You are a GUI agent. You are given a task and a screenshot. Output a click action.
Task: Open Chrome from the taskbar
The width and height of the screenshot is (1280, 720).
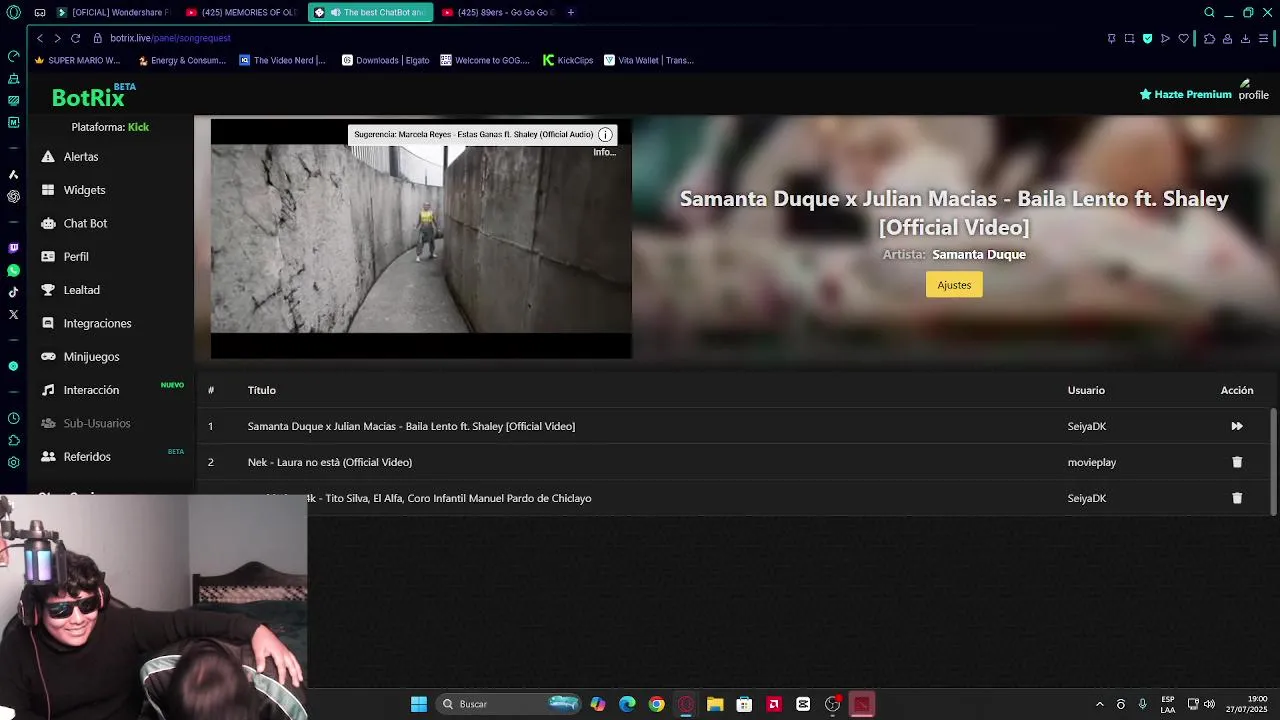pyautogui.click(x=656, y=704)
